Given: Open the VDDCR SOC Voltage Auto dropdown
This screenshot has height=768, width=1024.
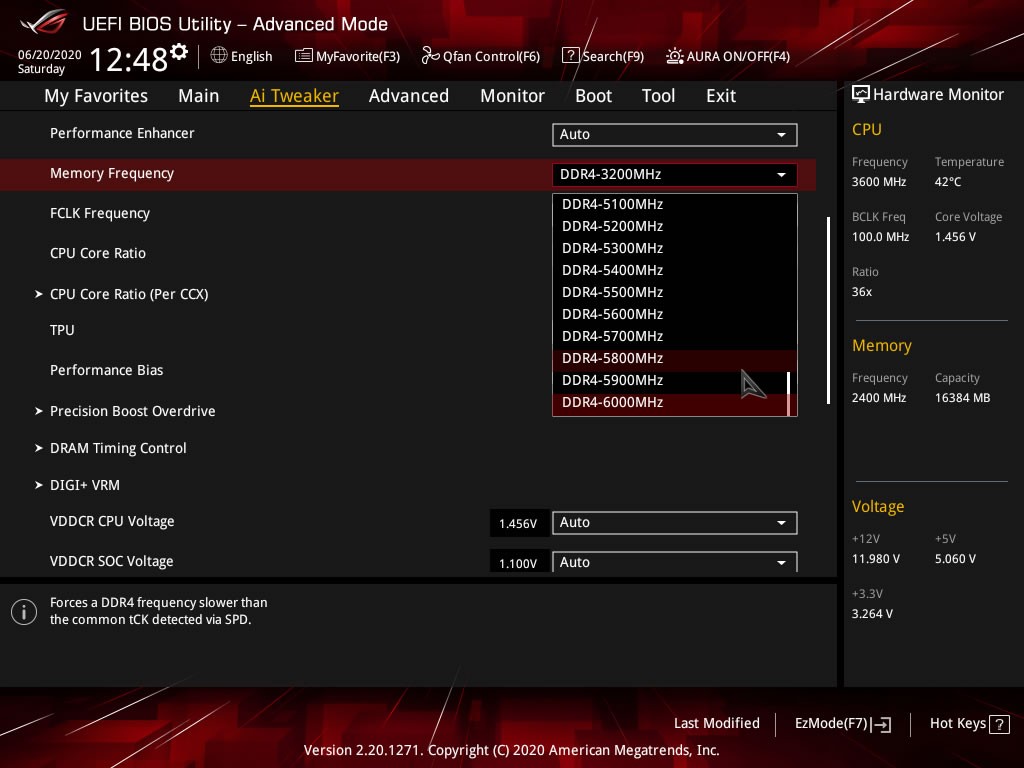Looking at the screenshot, I should tap(674, 562).
